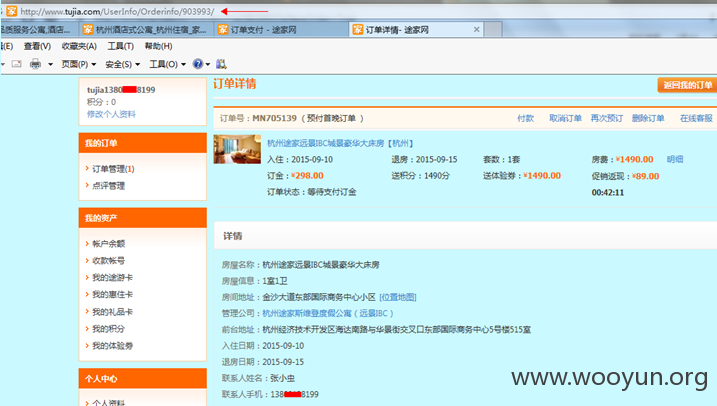The image size is (717, 406).
Task: Click the read mail toolbar icon
Action: tap(16, 64)
